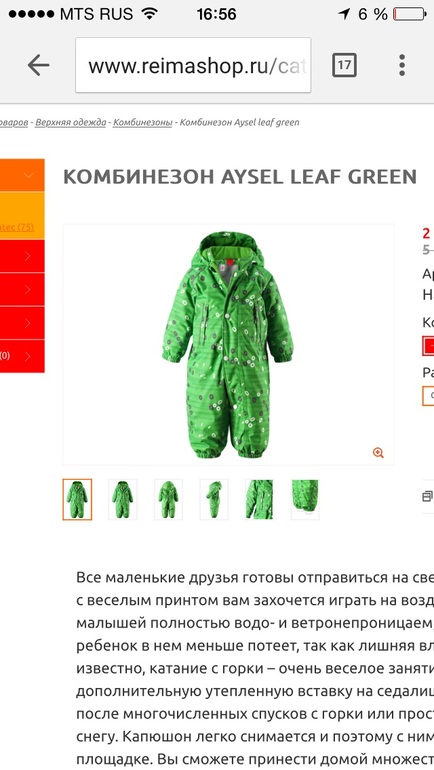Viewport: 434px width, 770px height.
Task: Expand the orange sidebar section chevron
Action: coord(27,175)
